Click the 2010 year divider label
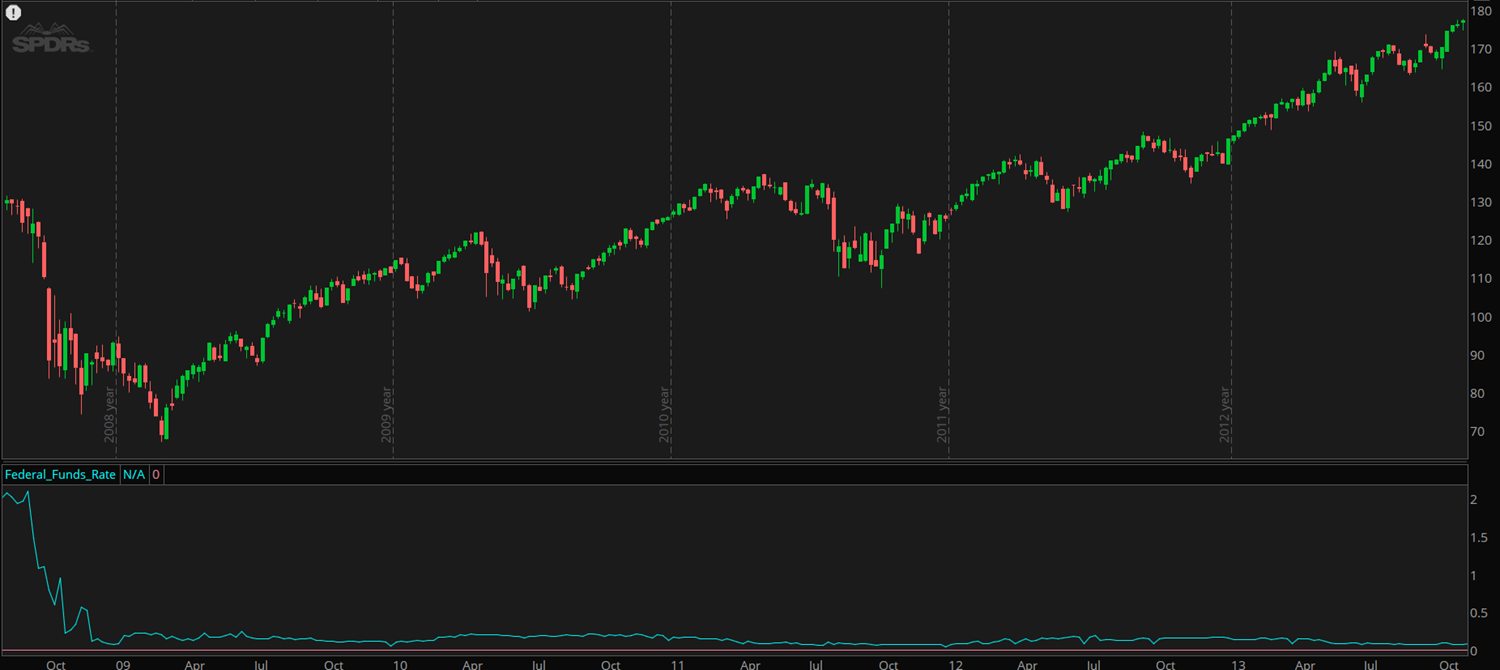Screen dimensions: 1500x670 (x=664, y=415)
